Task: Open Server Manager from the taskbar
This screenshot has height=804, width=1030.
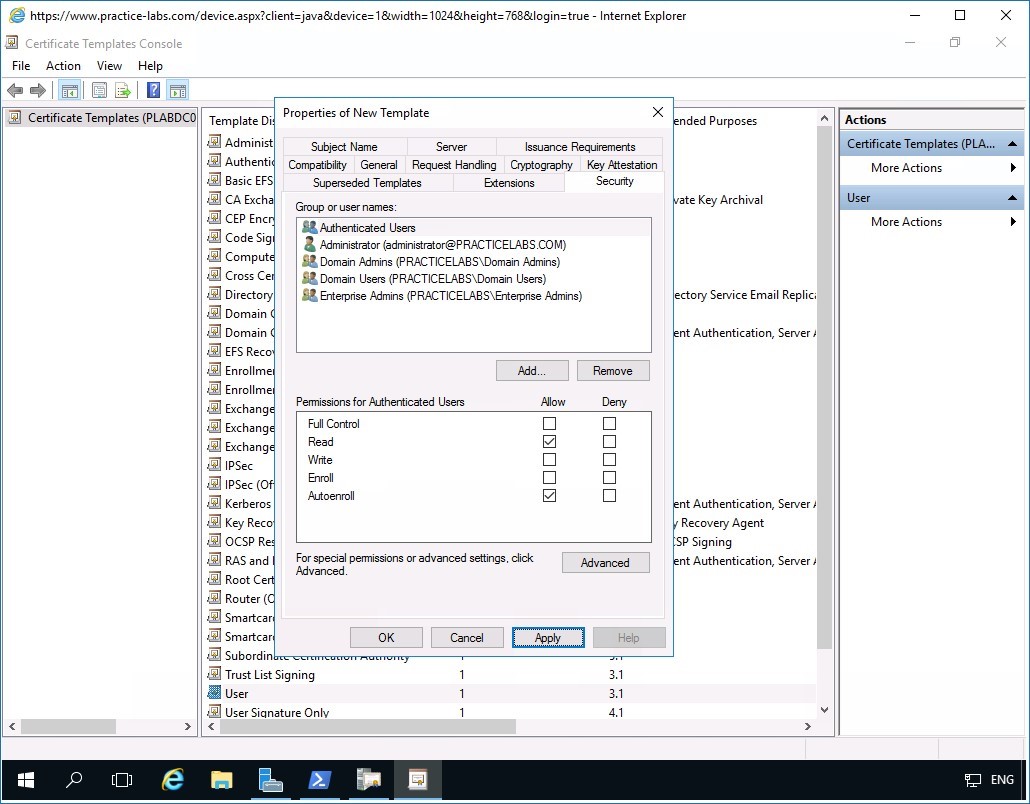Action: coord(270,780)
